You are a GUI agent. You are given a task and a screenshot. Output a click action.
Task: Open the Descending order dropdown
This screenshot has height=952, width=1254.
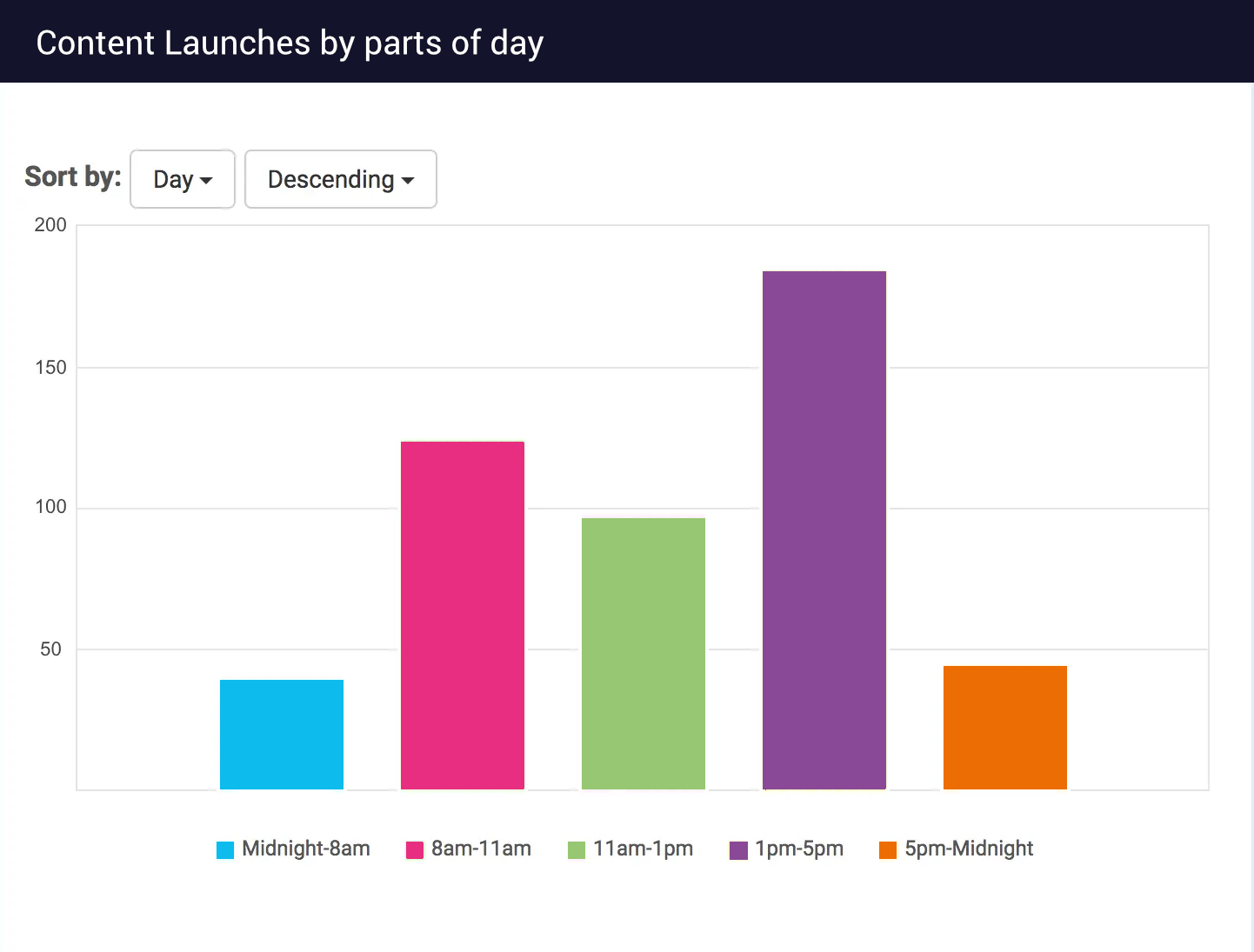pyautogui.click(x=340, y=179)
